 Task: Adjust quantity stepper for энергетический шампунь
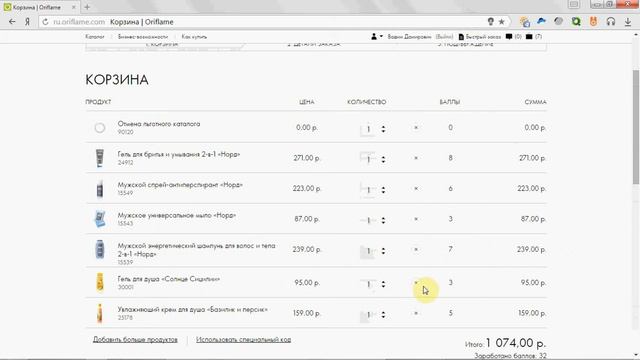pyautogui.click(x=383, y=251)
